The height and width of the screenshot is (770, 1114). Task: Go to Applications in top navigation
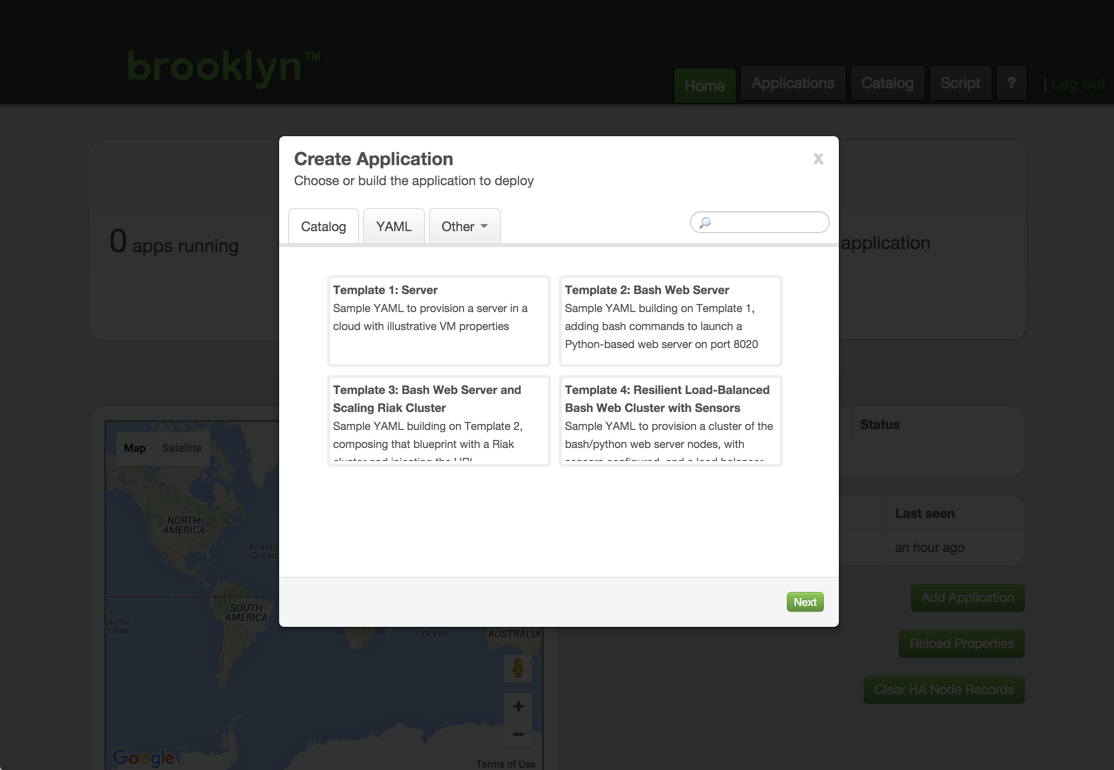(792, 84)
